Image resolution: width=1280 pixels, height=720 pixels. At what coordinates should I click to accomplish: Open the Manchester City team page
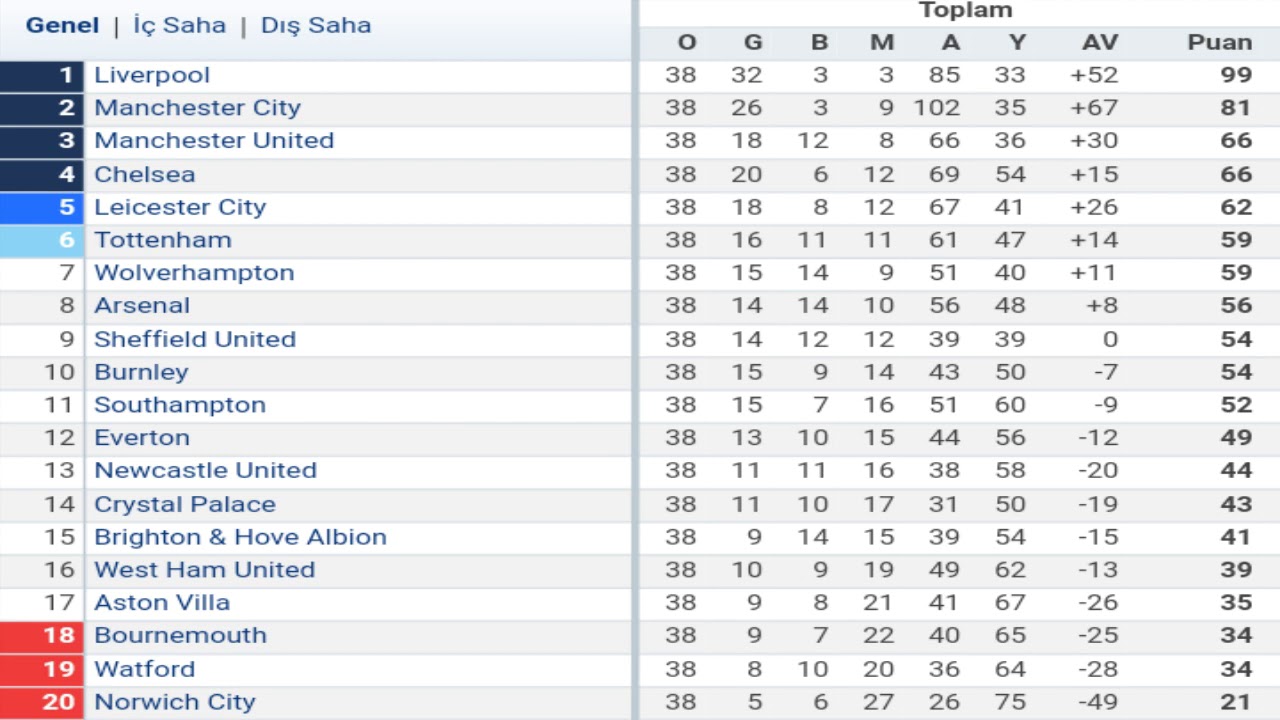tap(197, 108)
